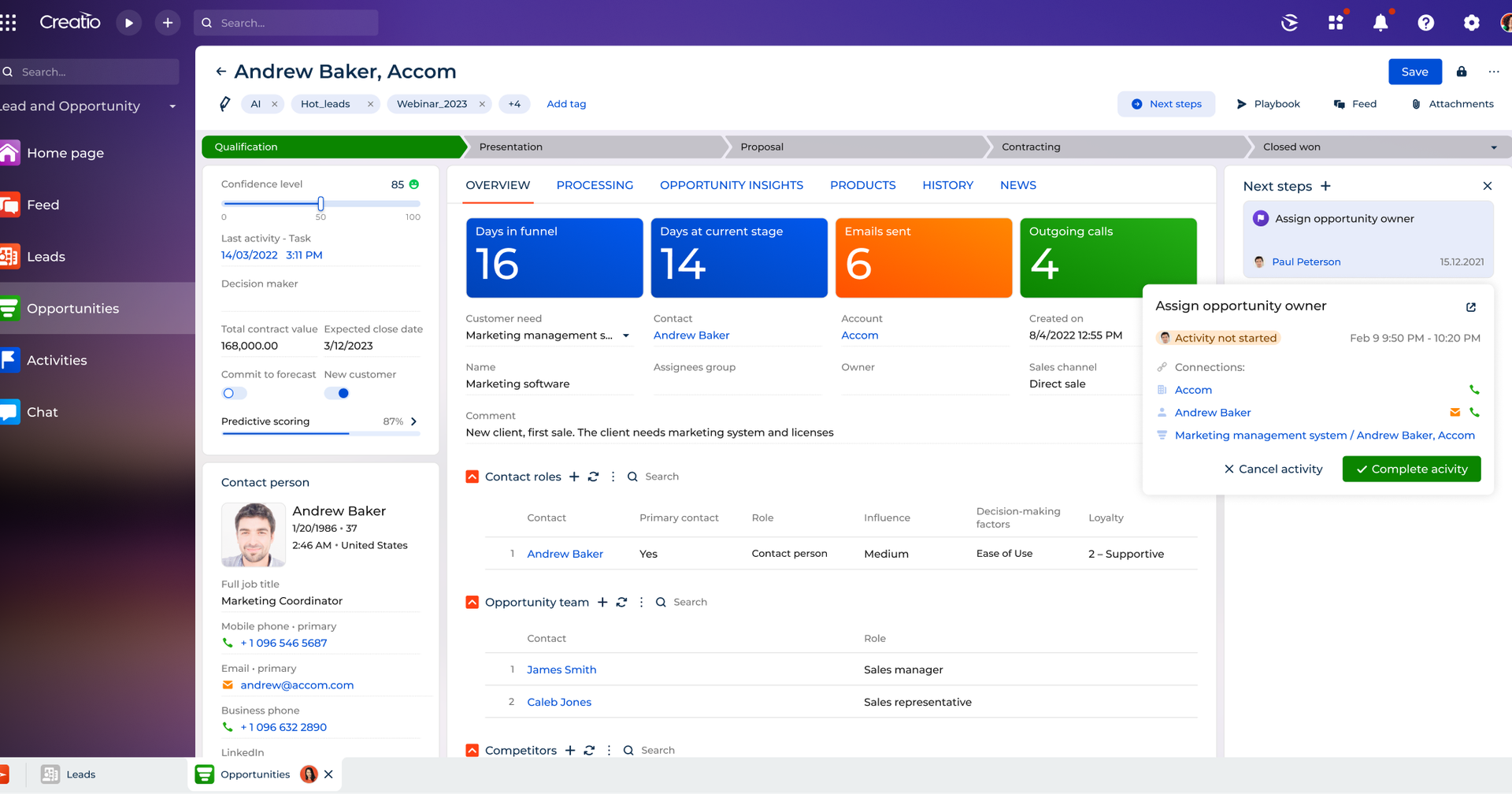Open the Feed panel button
The width and height of the screenshot is (1512, 794).
(x=1355, y=104)
